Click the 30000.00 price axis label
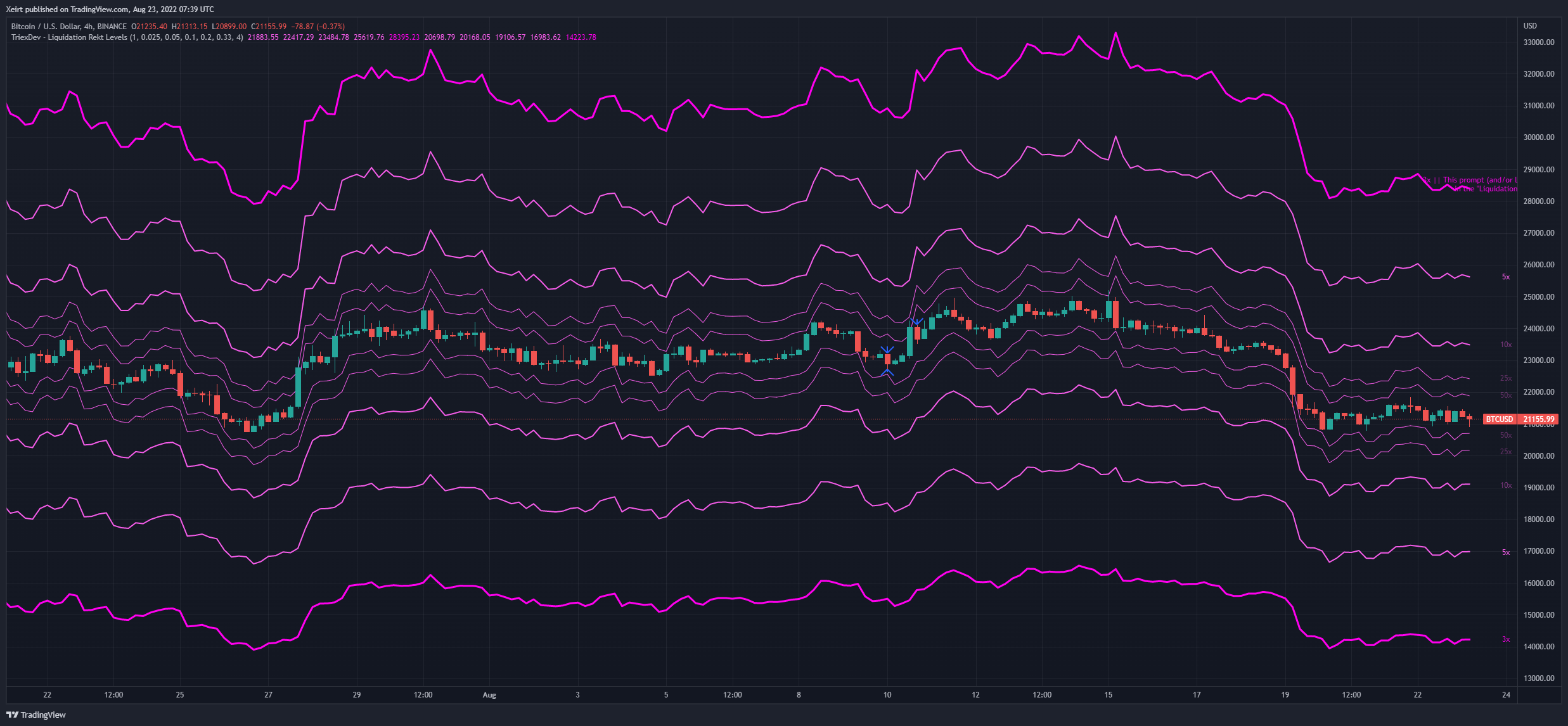The image size is (1568, 726). tap(1539, 137)
